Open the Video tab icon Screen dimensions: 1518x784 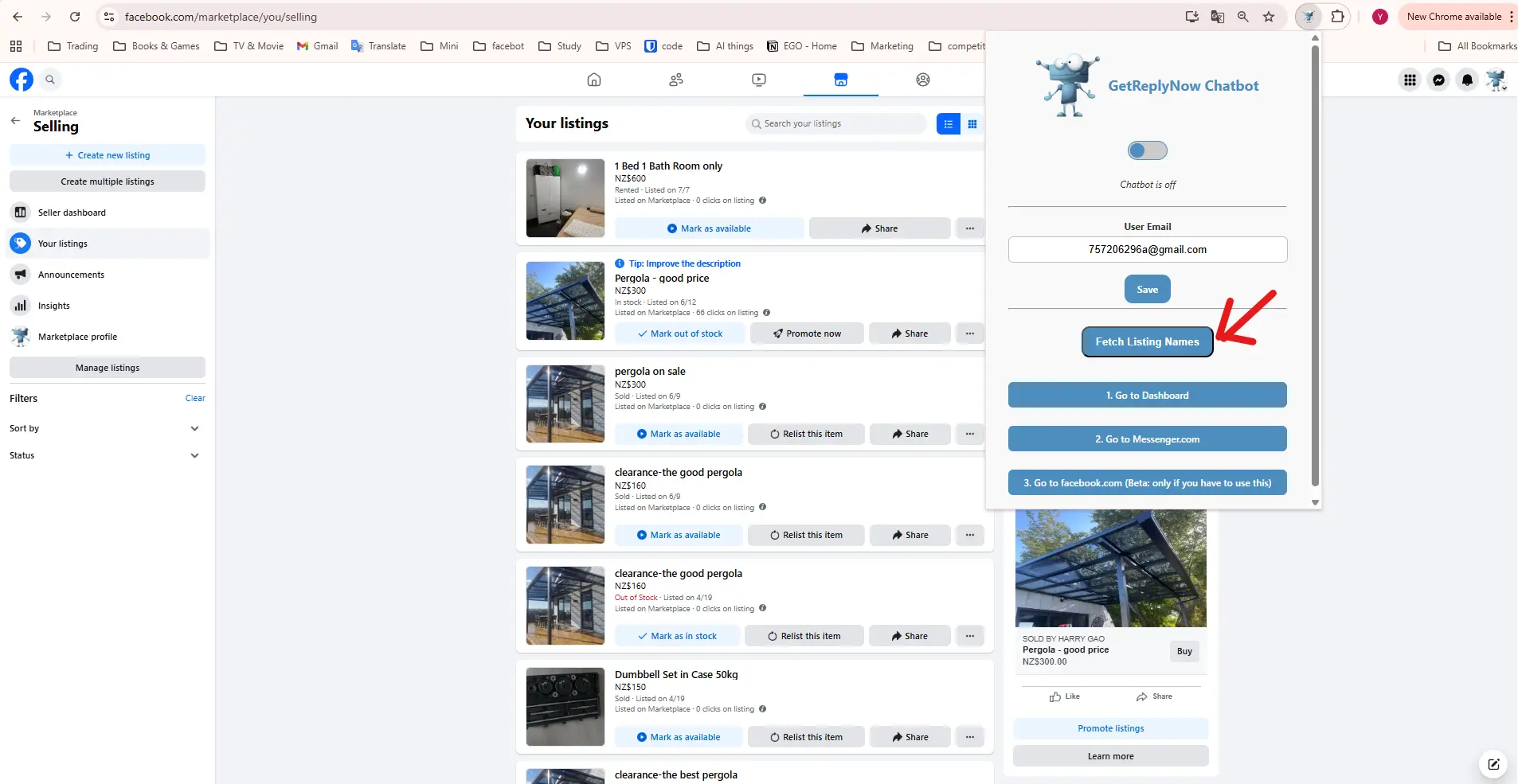757,80
